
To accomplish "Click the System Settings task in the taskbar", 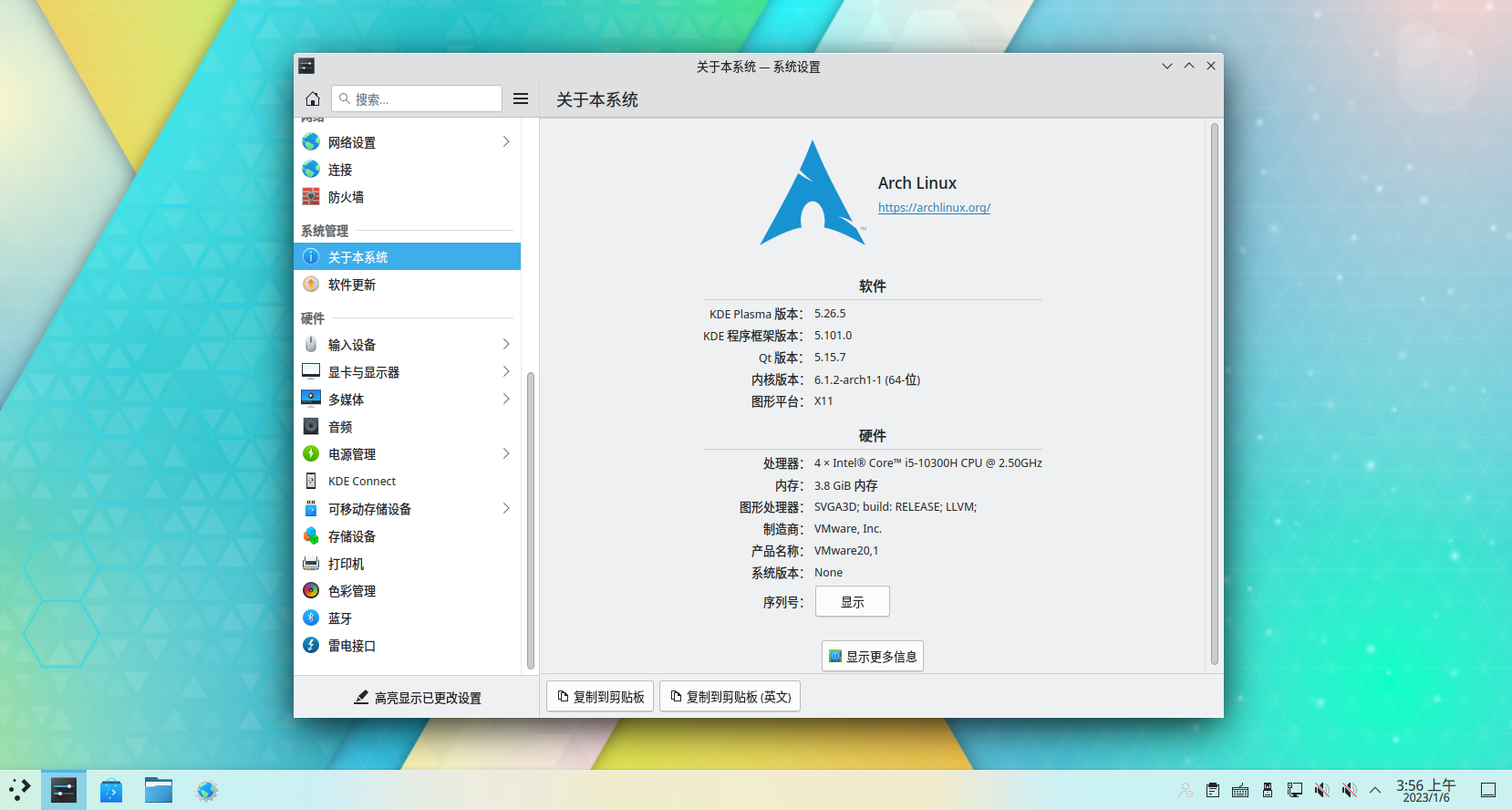I will click(x=64, y=790).
